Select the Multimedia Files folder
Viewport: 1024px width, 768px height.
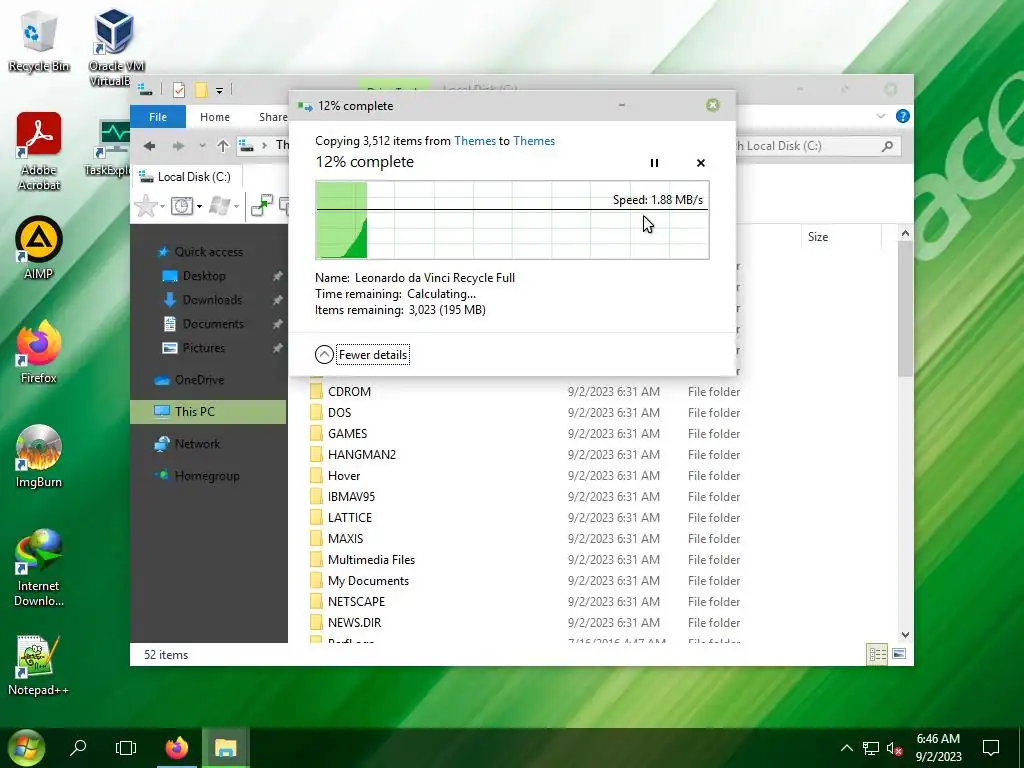(x=372, y=560)
